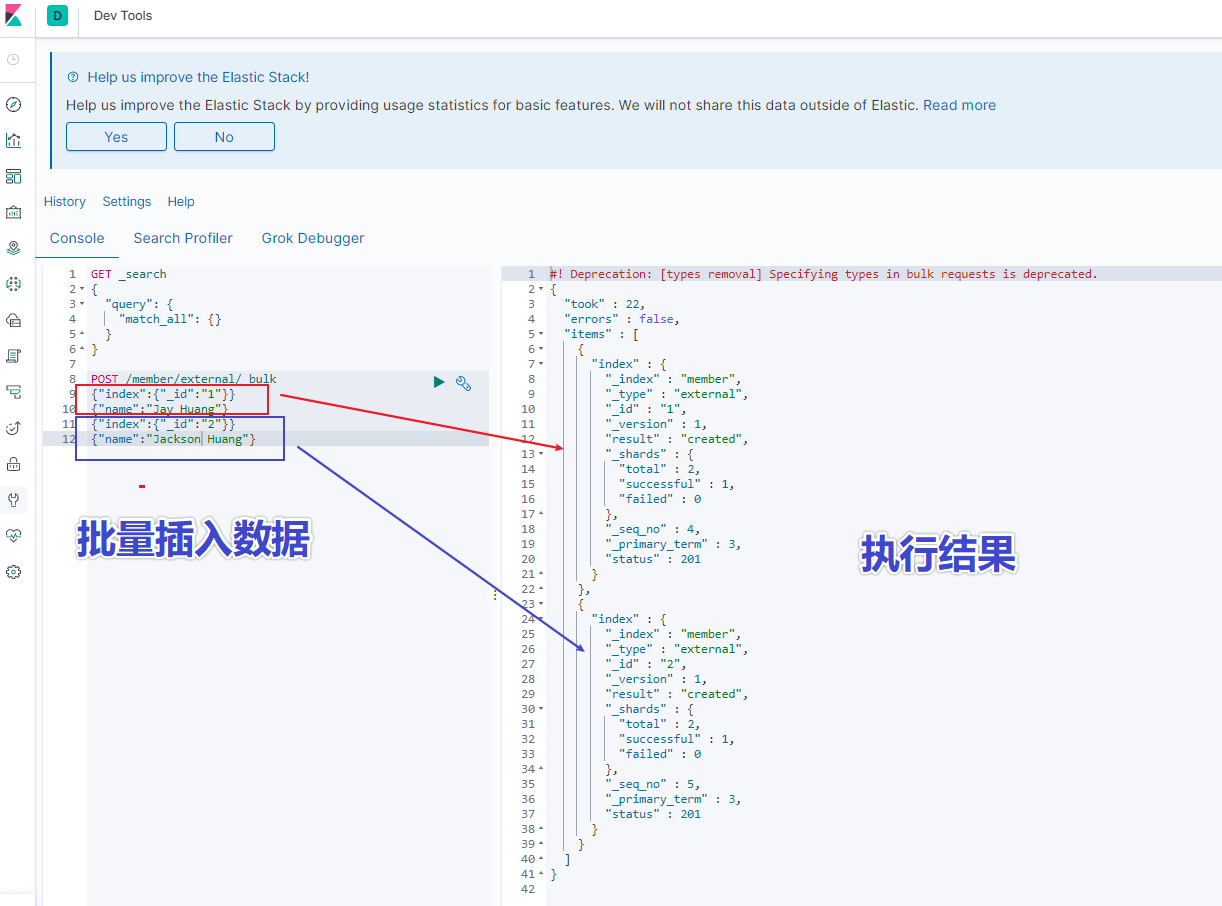The image size is (1222, 906).
Task: Click Yes to share usage statistics
Action: [116, 137]
